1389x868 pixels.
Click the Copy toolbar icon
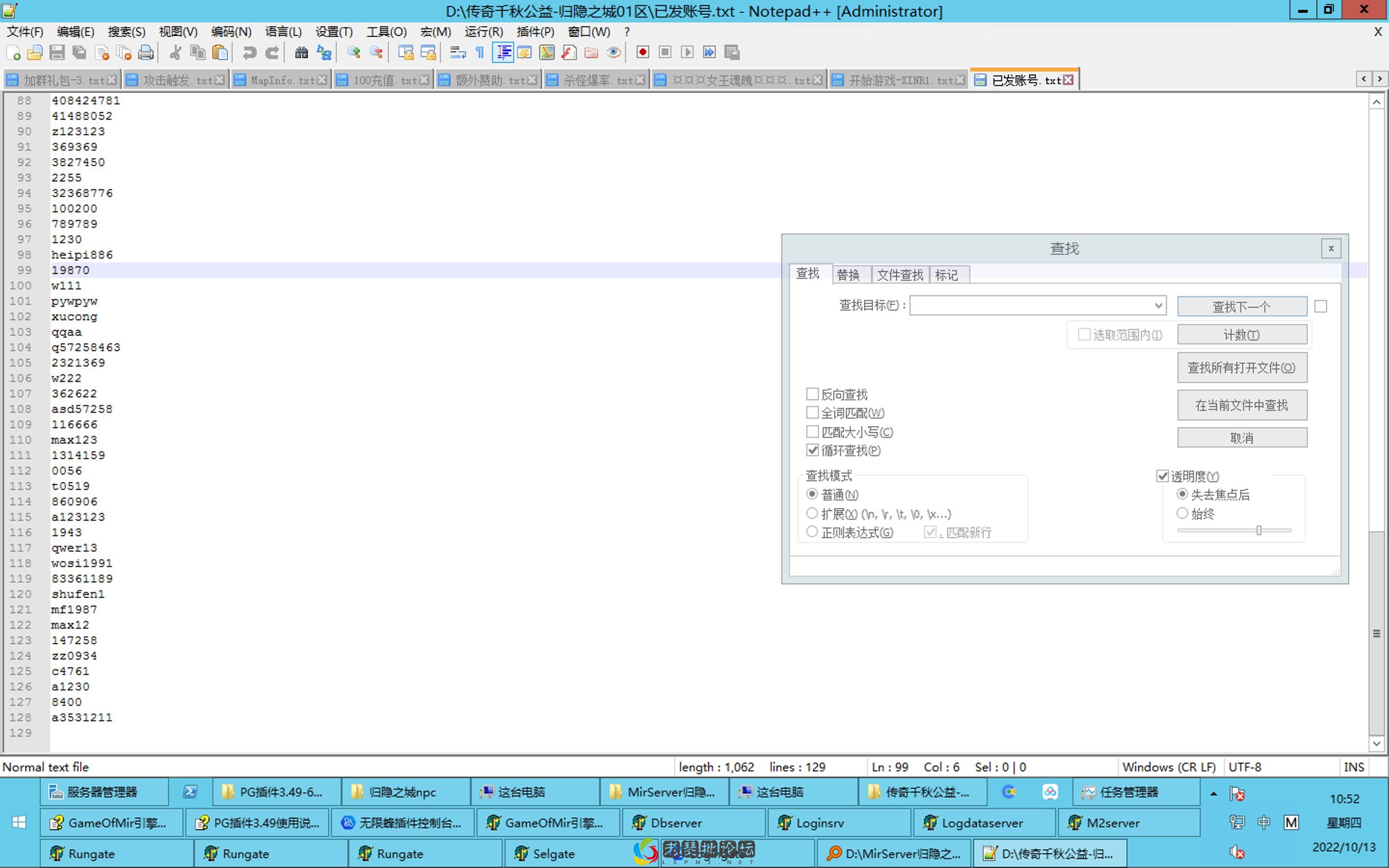pos(197,53)
